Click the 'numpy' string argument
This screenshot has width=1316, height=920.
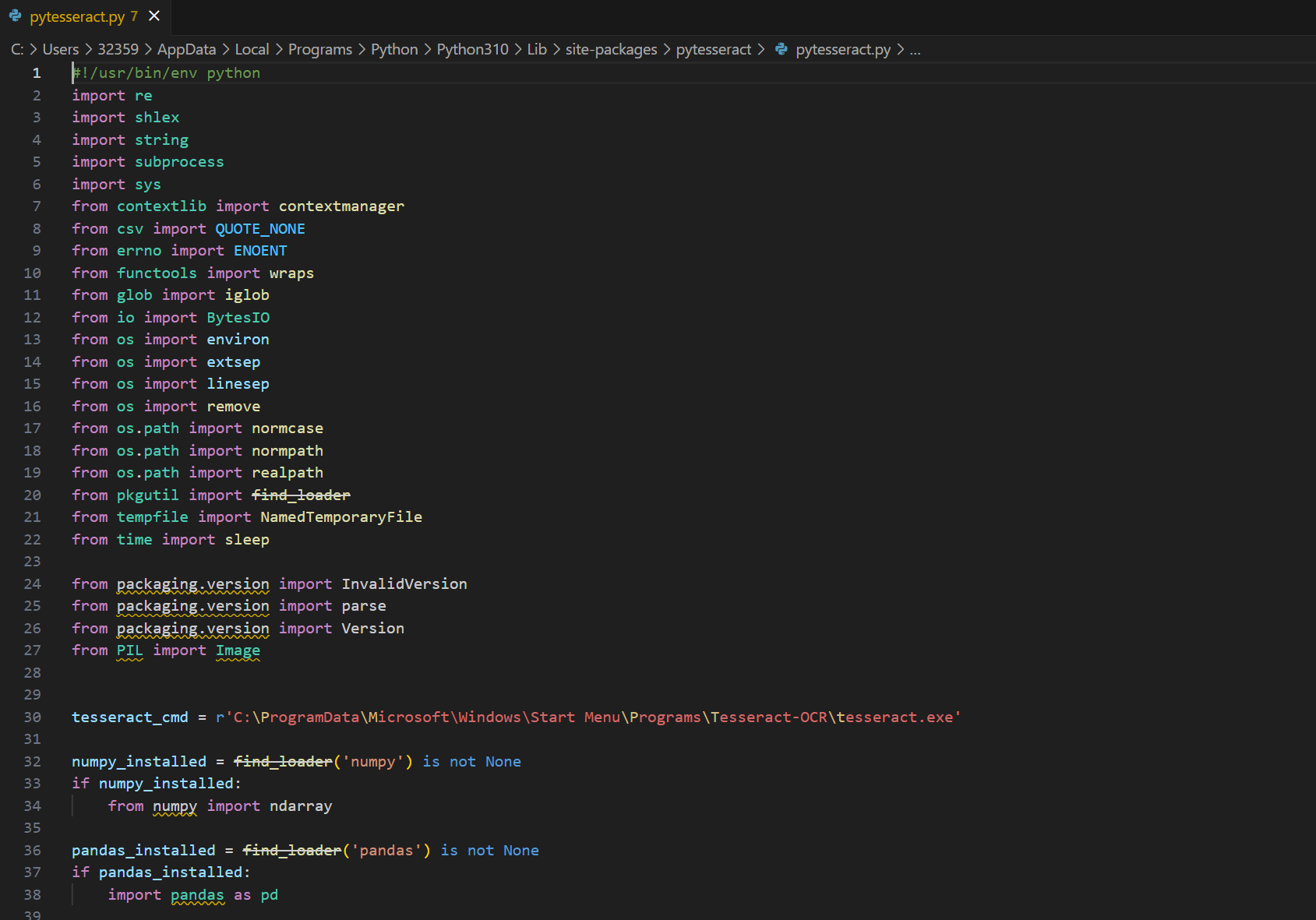click(x=372, y=761)
